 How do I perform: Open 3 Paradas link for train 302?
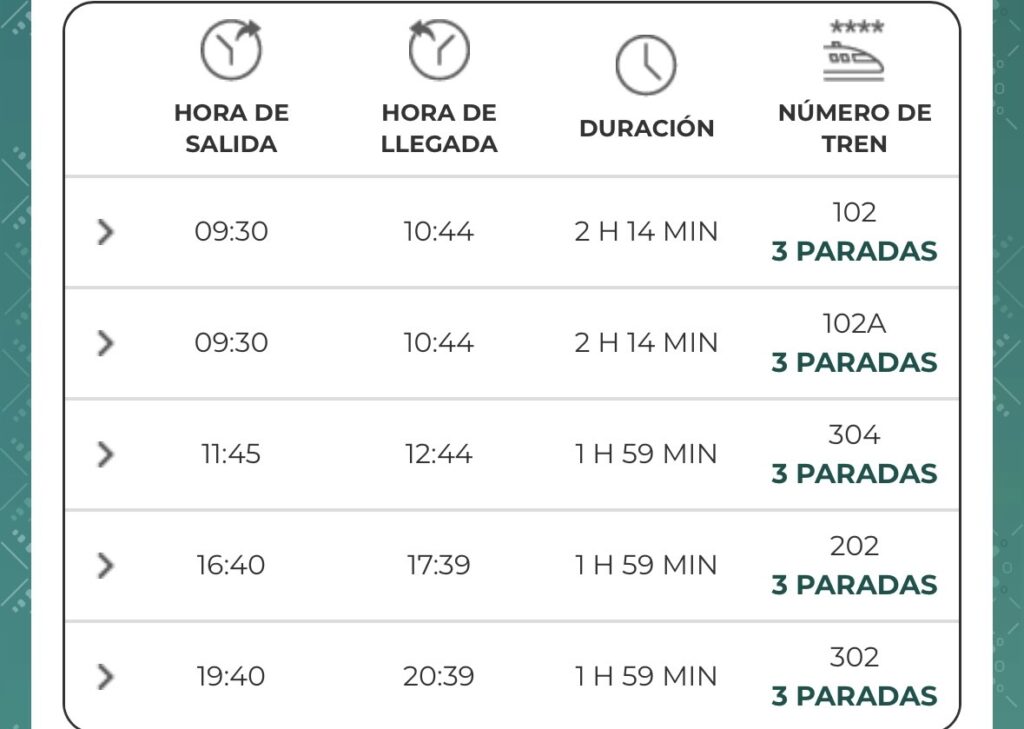(x=854, y=696)
